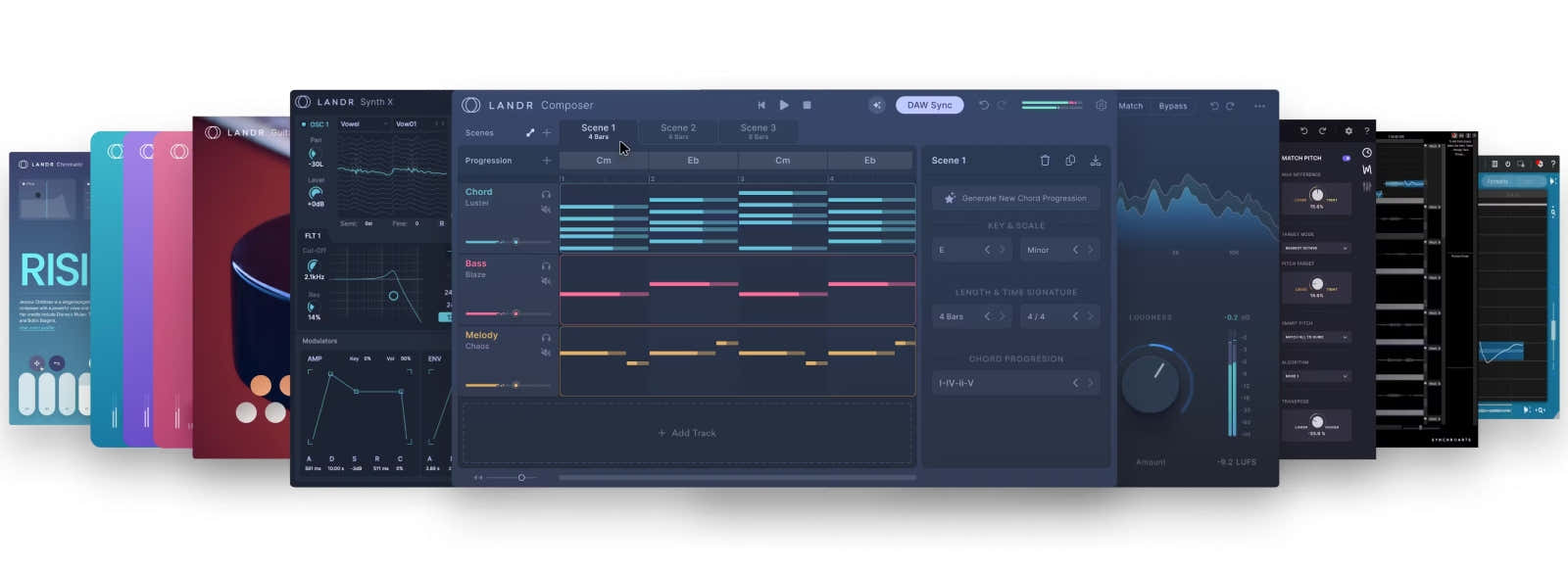Skip back to start in Composer
Image resolution: width=1568 pixels, height=570 pixels.
(761, 105)
